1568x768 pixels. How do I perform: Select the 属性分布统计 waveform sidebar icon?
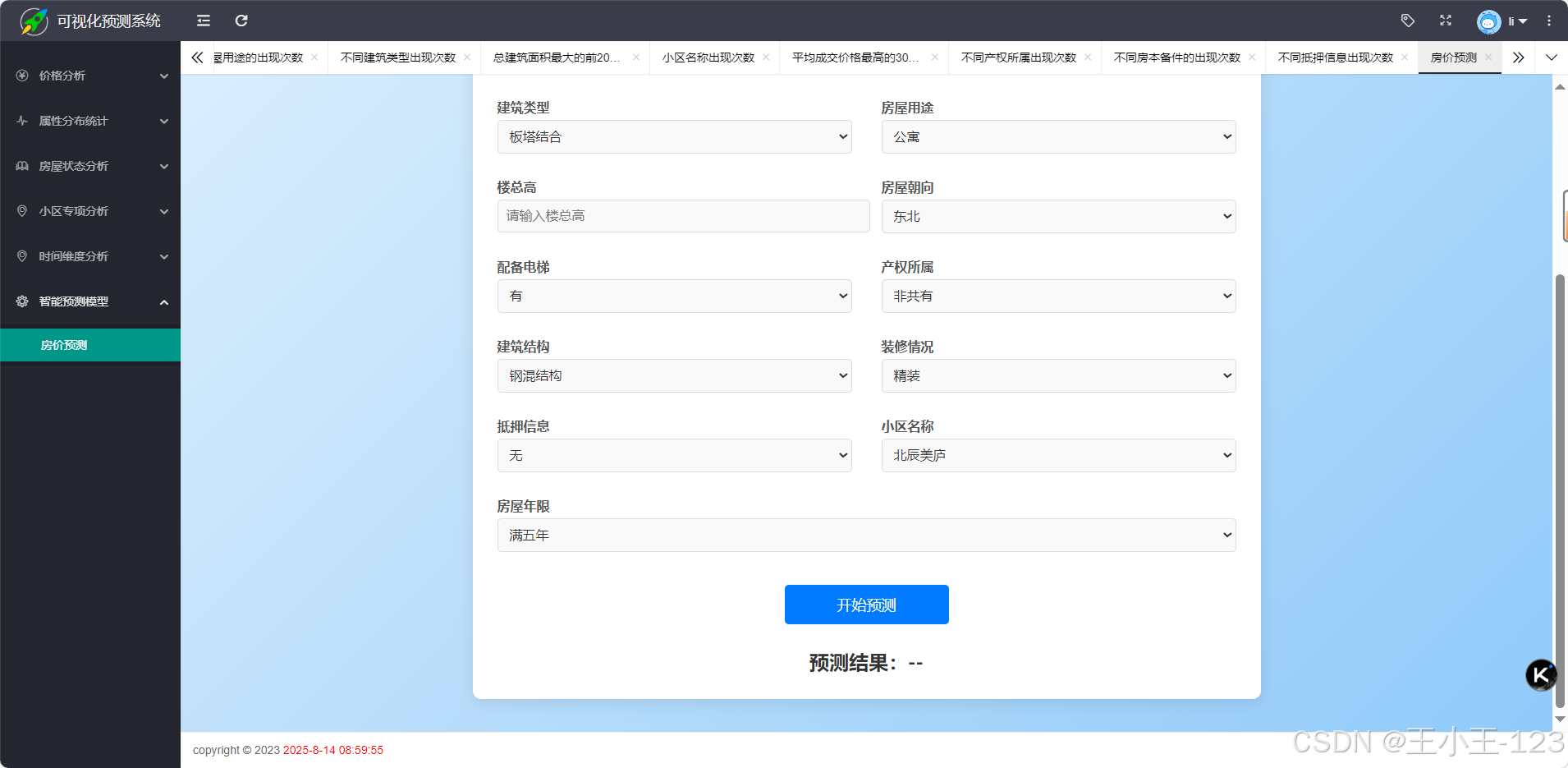coord(21,121)
